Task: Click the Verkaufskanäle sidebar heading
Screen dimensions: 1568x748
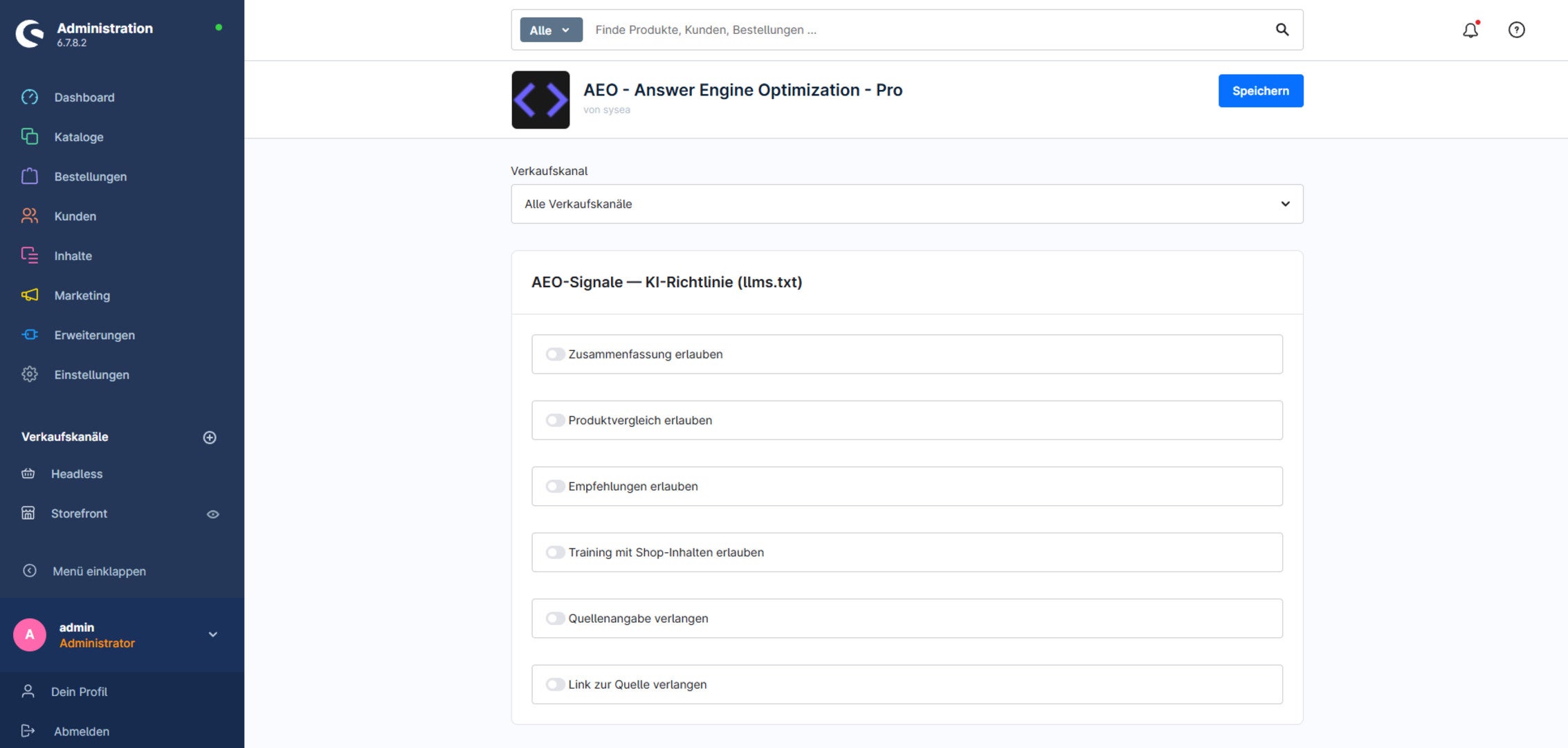Action: coord(65,437)
